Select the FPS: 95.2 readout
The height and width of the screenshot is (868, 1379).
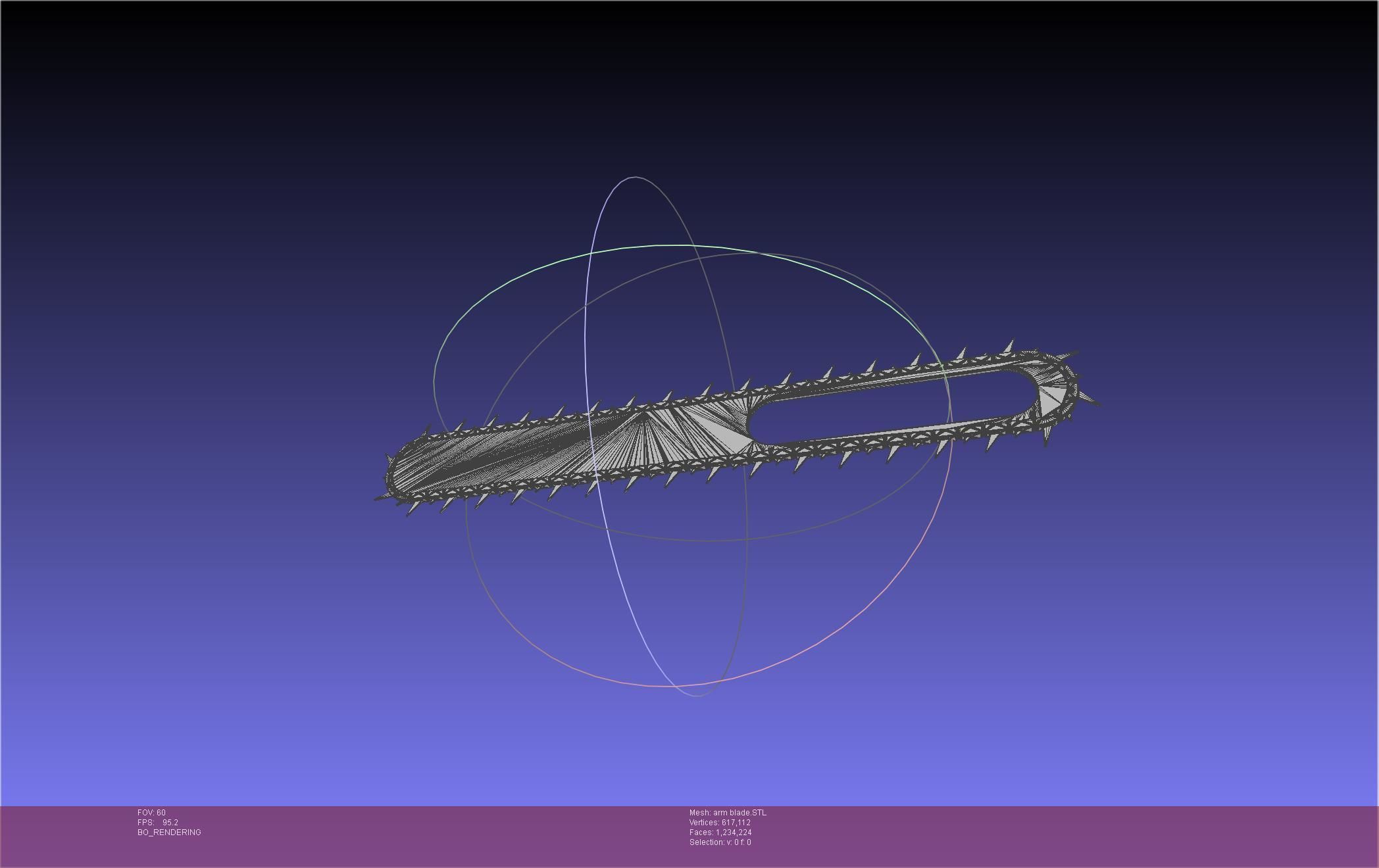(x=158, y=823)
